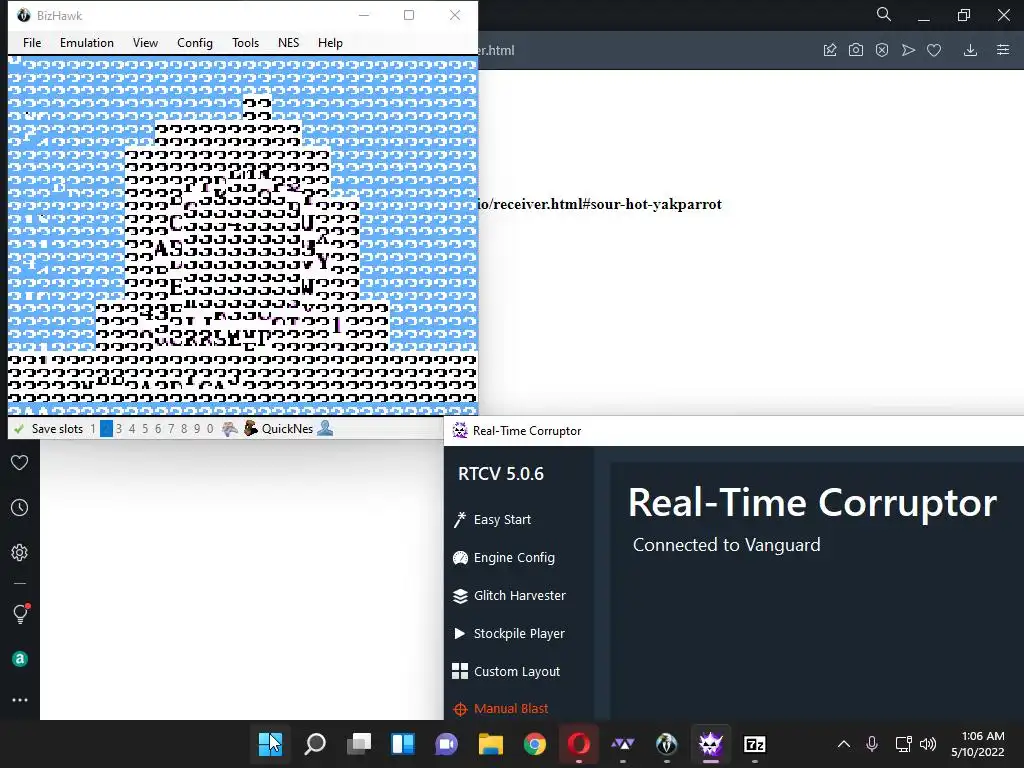1024x768 pixels.
Task: Trigger Manual Blast in RTCV
Action: 511,708
